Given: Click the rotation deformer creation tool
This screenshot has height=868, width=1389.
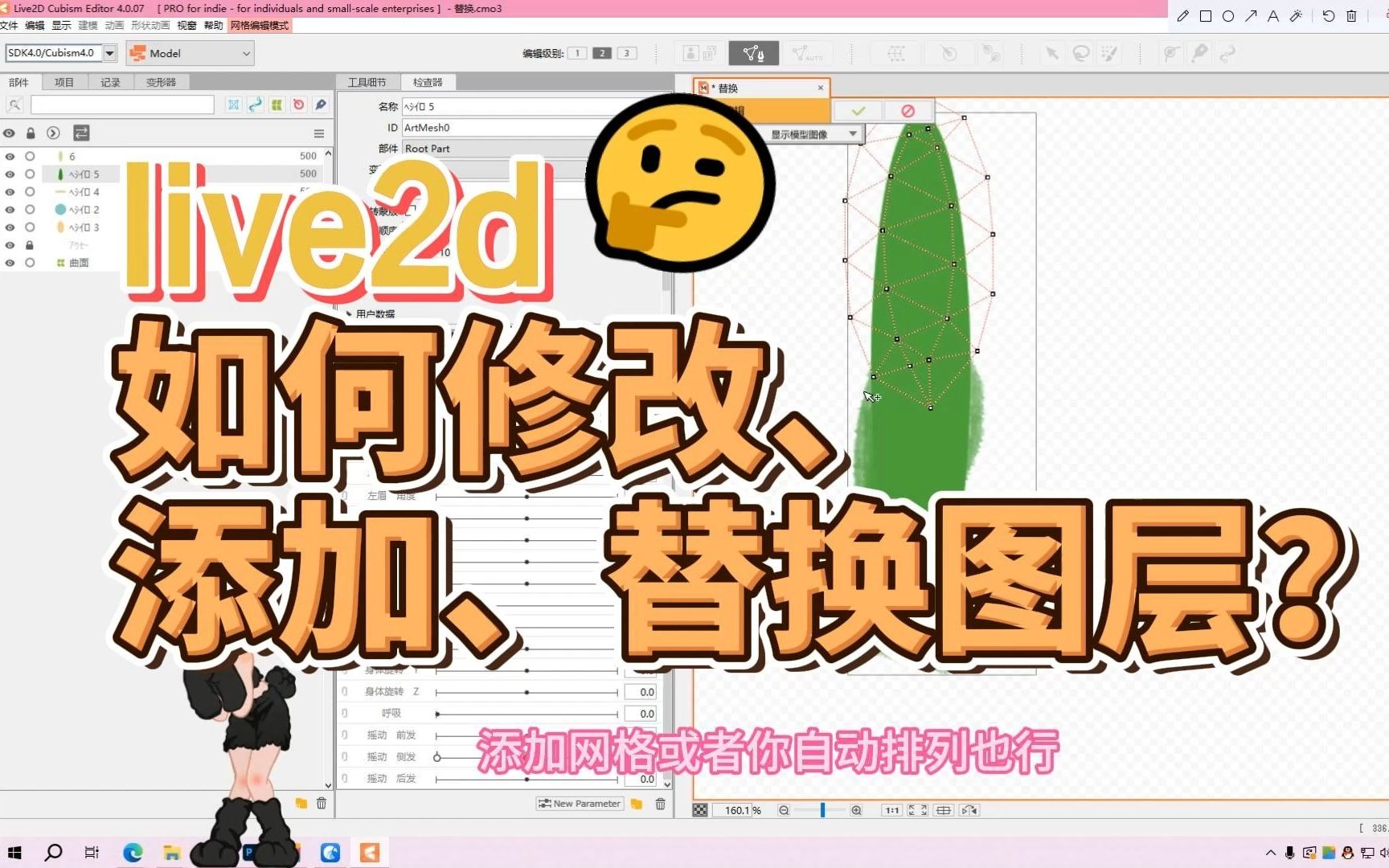Looking at the screenshot, I should (x=949, y=53).
